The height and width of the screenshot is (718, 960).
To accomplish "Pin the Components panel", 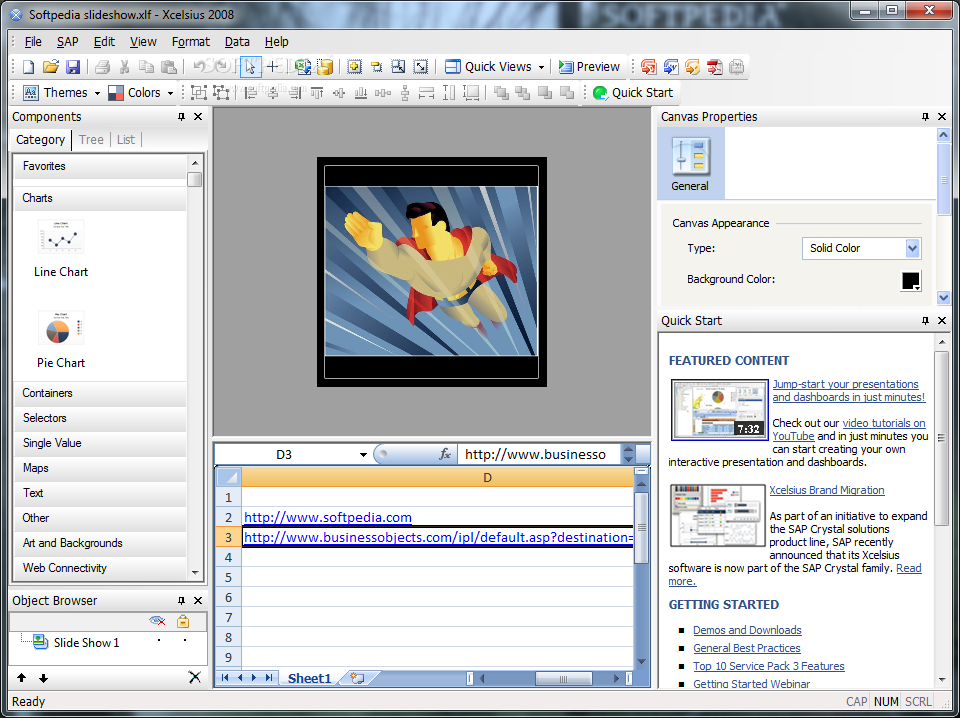I will 181,116.
